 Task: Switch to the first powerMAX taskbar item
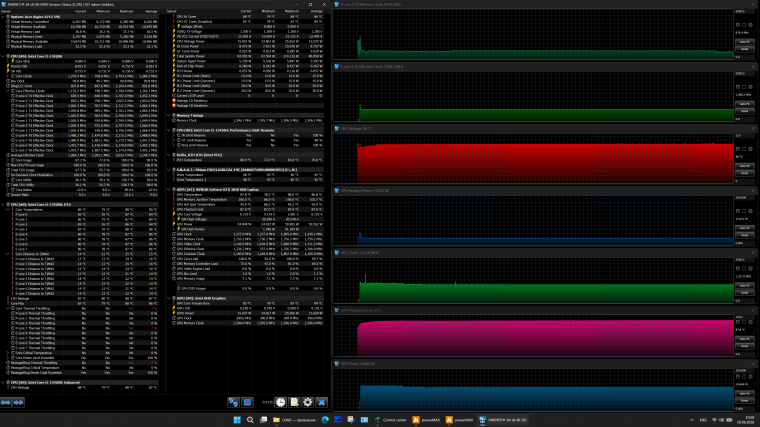[x=426, y=420]
